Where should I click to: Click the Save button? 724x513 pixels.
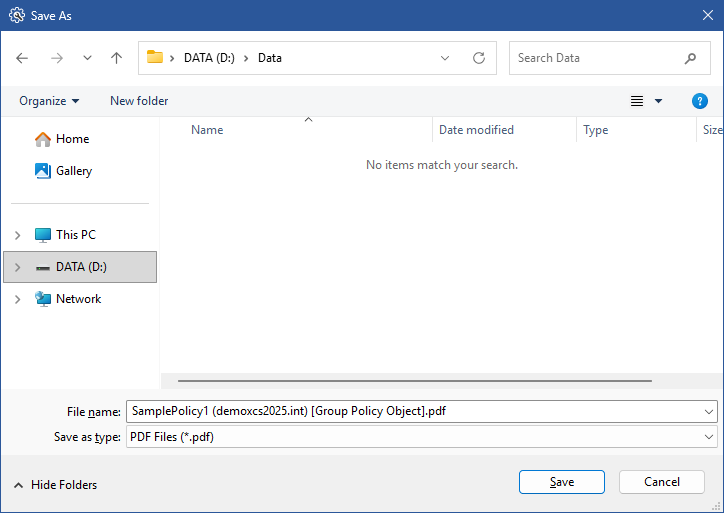(561, 482)
